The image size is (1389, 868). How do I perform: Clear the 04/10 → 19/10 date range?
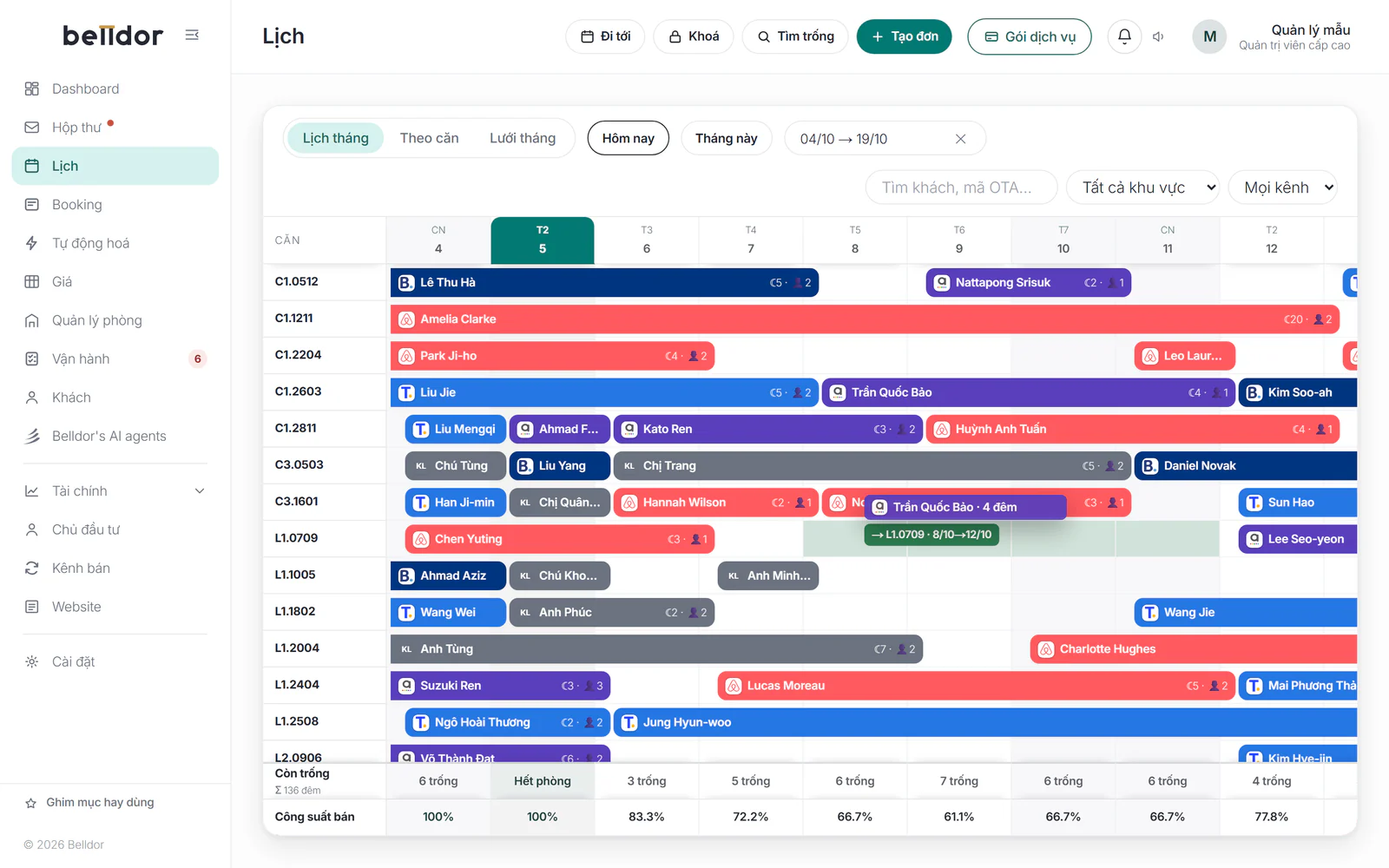[960, 139]
